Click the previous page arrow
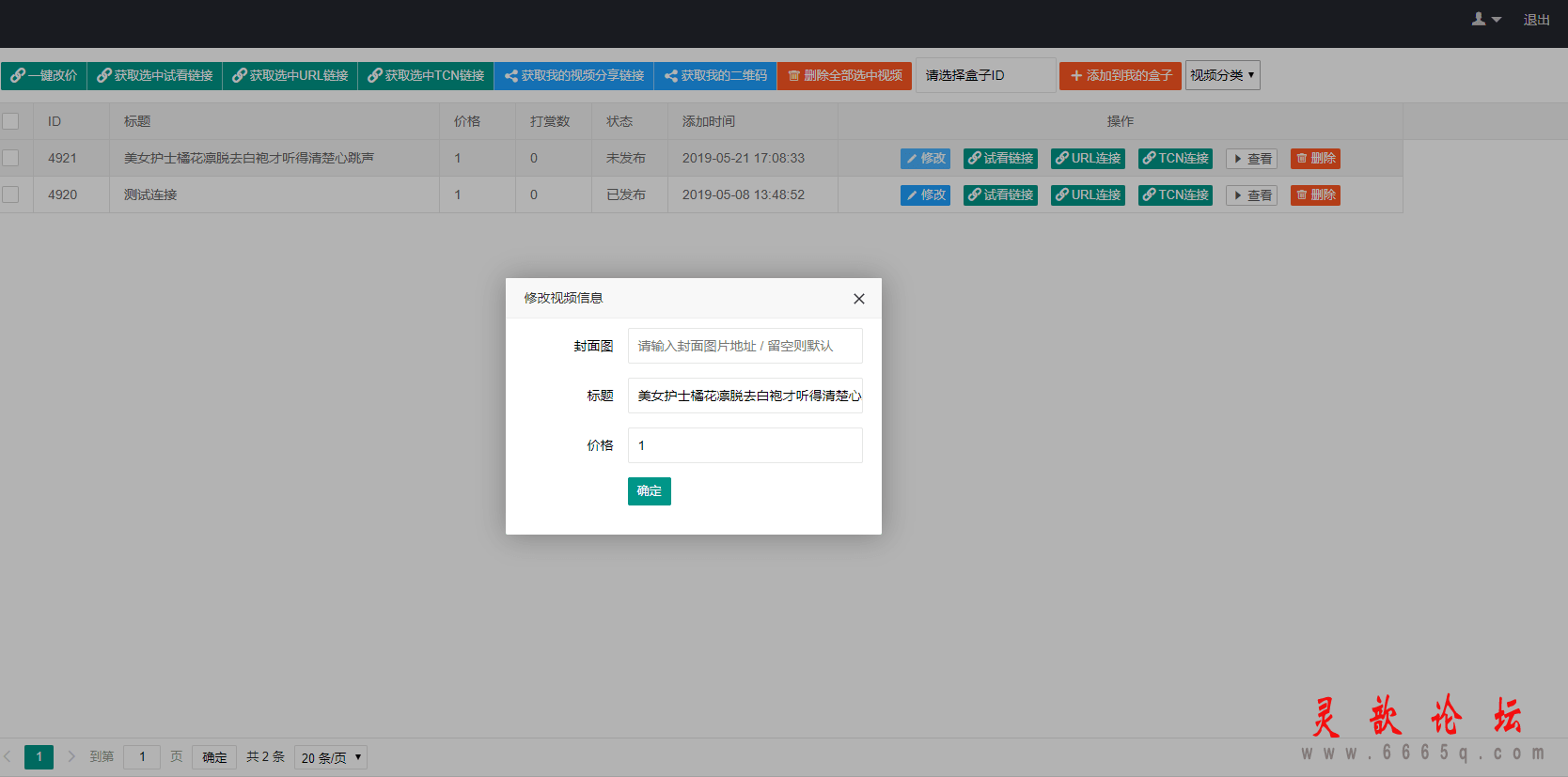Viewport: 1568px width, 777px height. pos(8,756)
